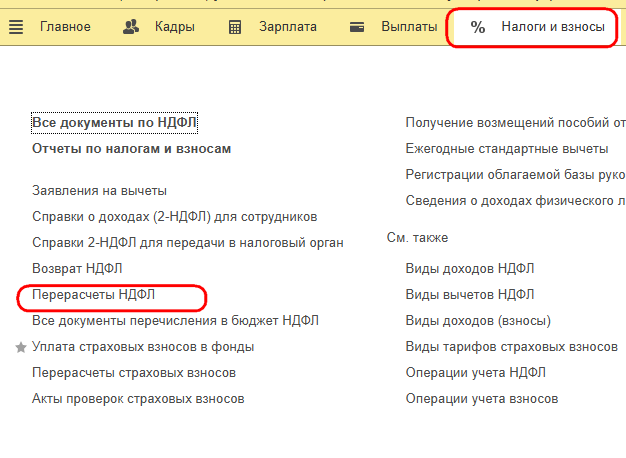
Task: Click the percent icon of Налоги и взносы
Action: pos(477,27)
